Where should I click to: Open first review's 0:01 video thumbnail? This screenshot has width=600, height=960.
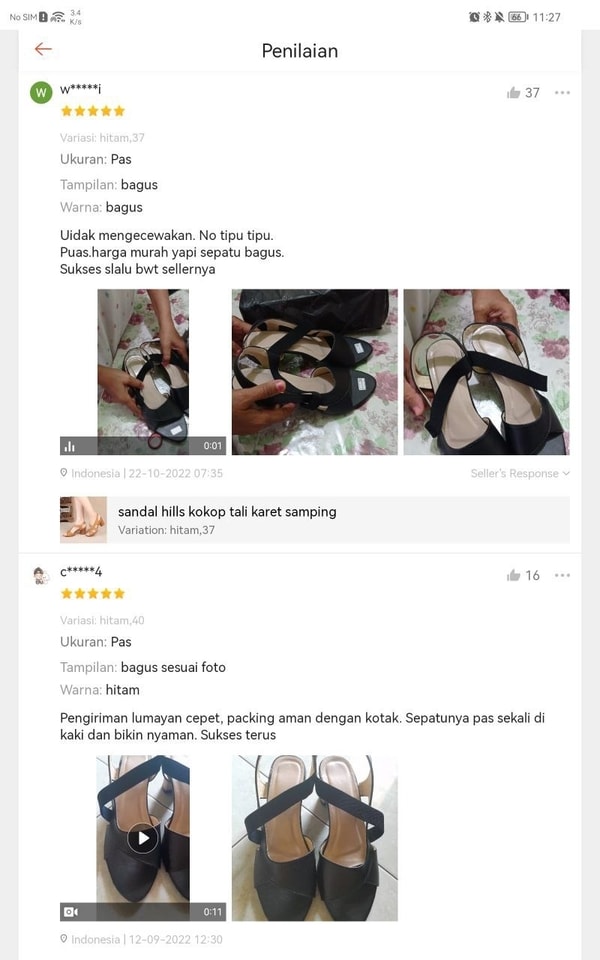pyautogui.click(x=143, y=372)
